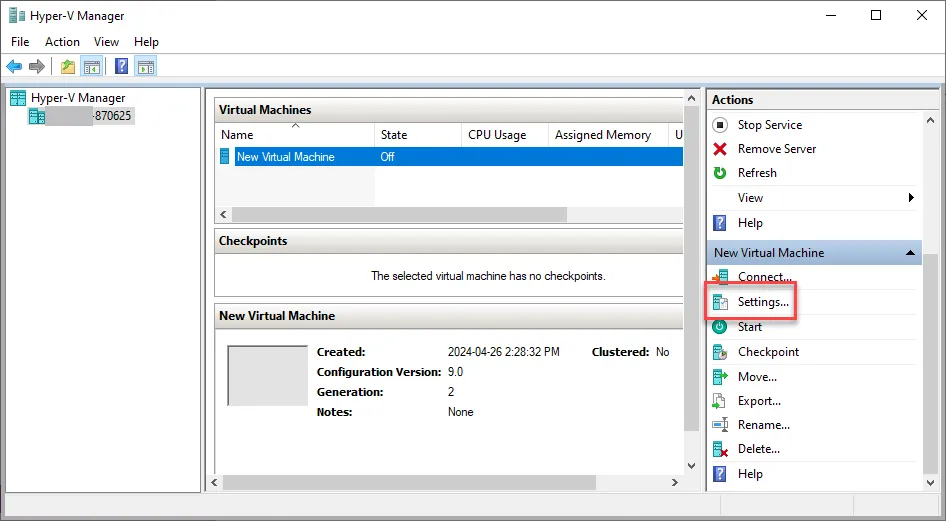Image resolution: width=946 pixels, height=521 pixels.
Task: Click the Back arrow toolbar icon
Action: (x=14, y=66)
